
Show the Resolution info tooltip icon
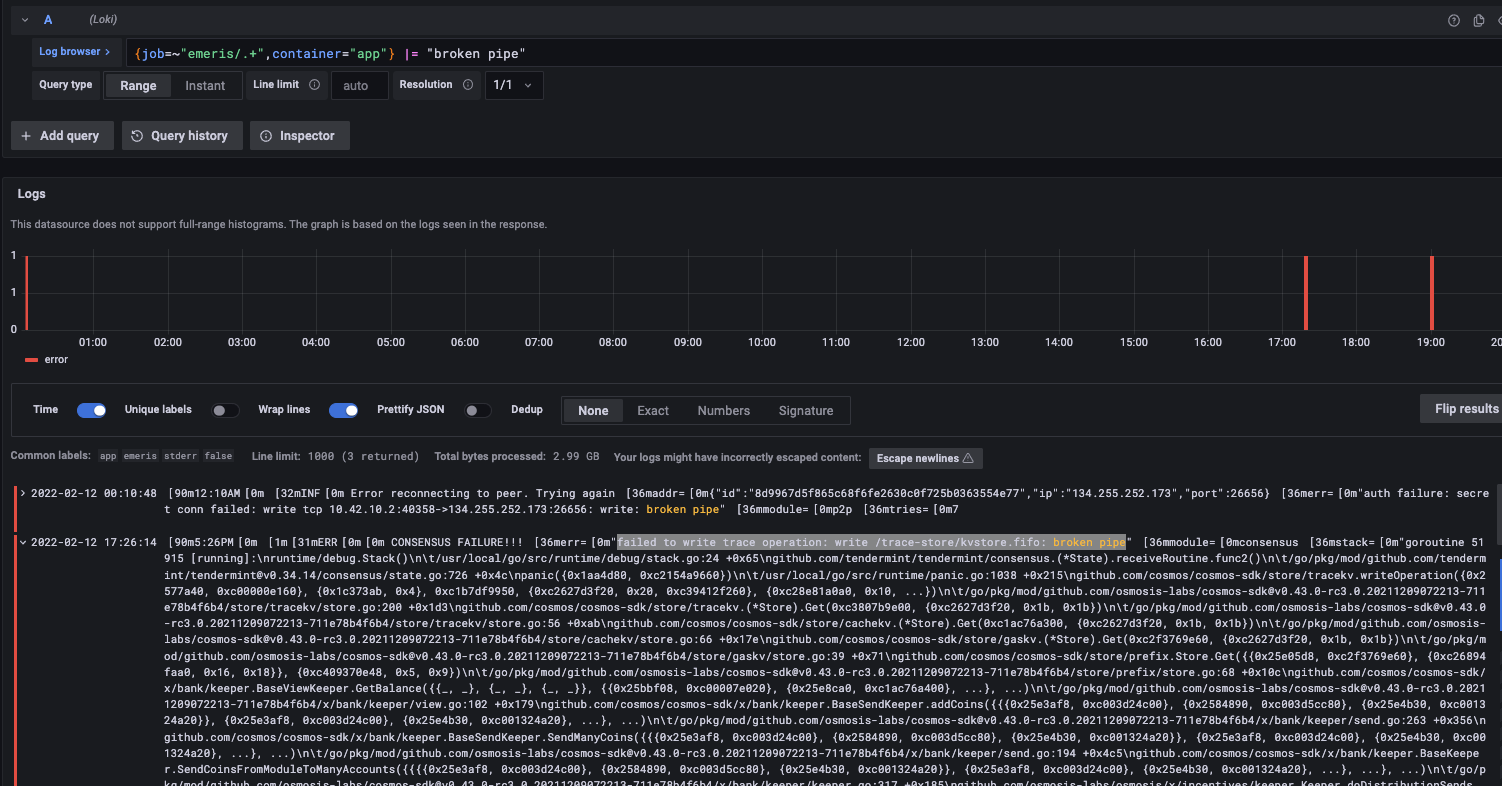point(467,85)
